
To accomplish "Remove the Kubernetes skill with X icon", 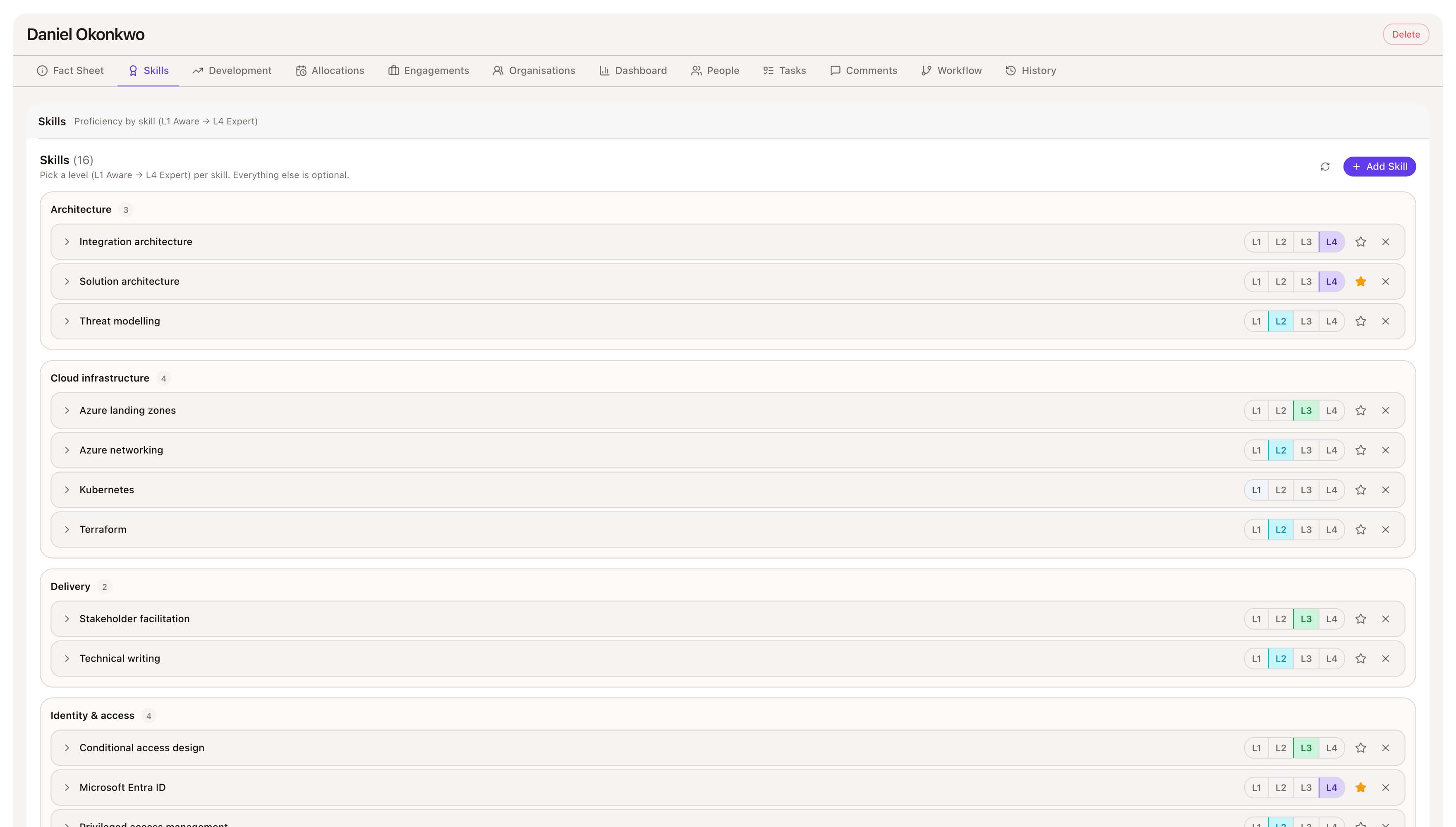I will coord(1386,490).
